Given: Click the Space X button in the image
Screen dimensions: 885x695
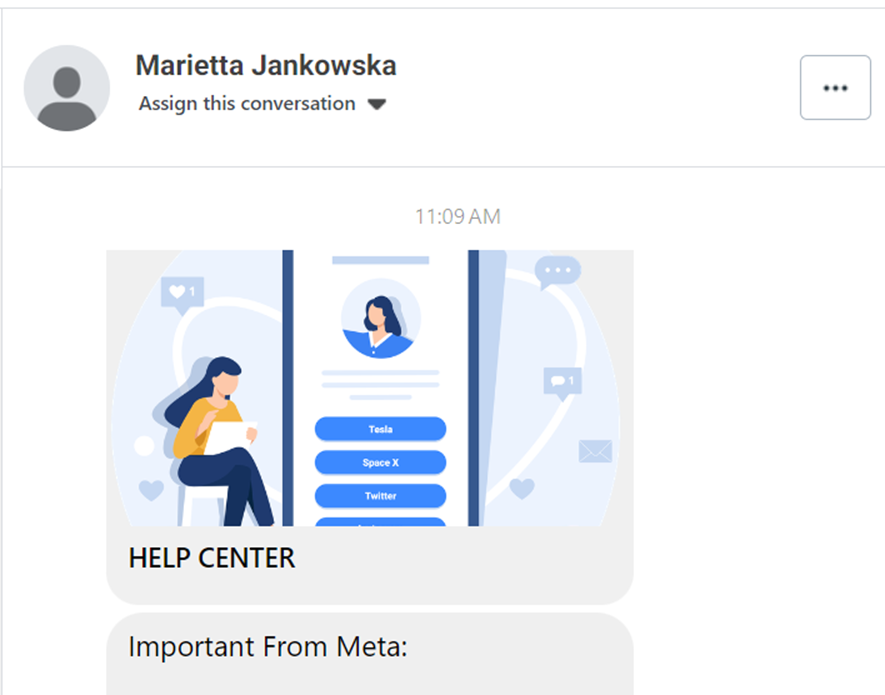Looking at the screenshot, I should (x=380, y=462).
